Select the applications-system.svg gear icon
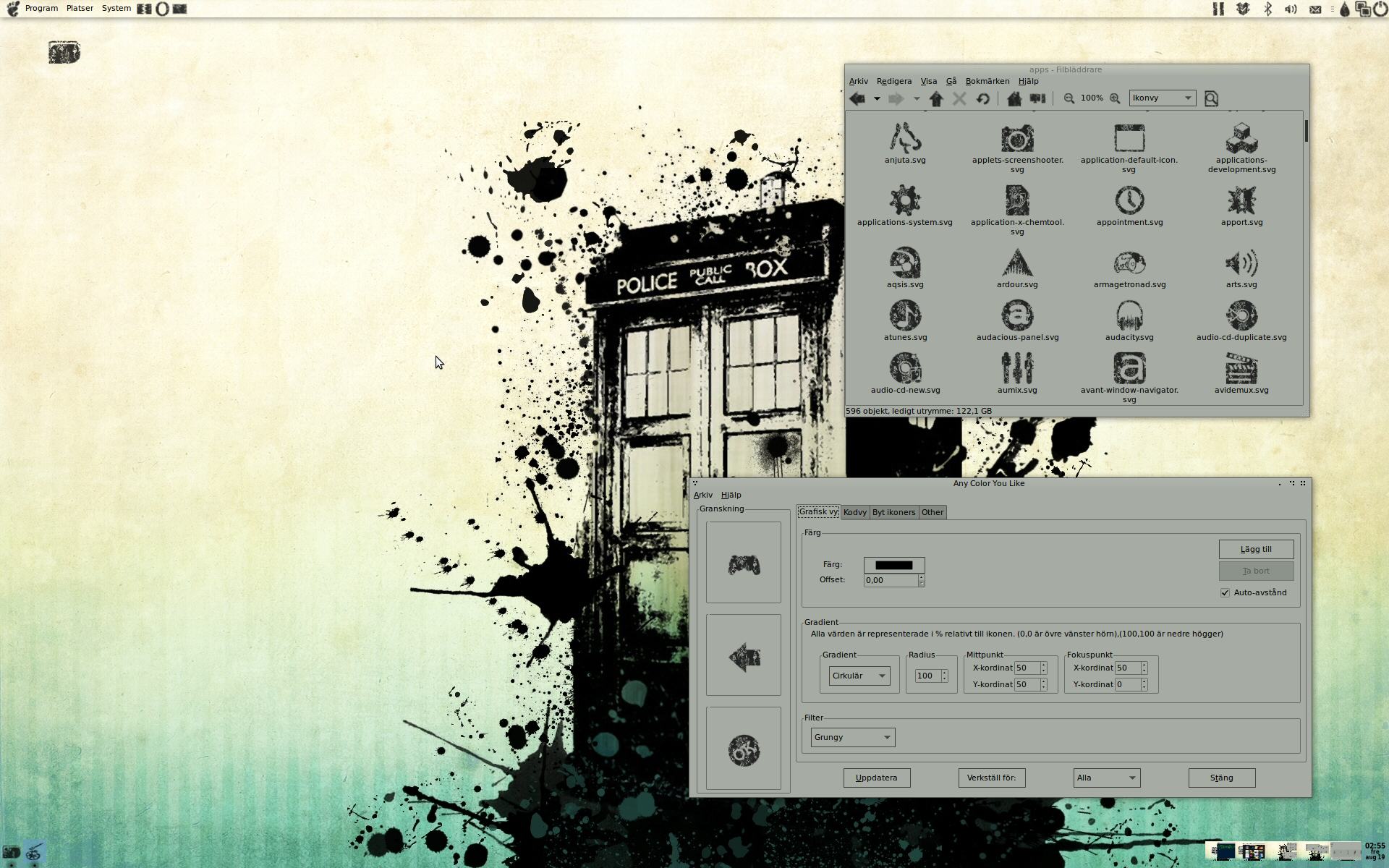1389x868 pixels. tap(905, 200)
